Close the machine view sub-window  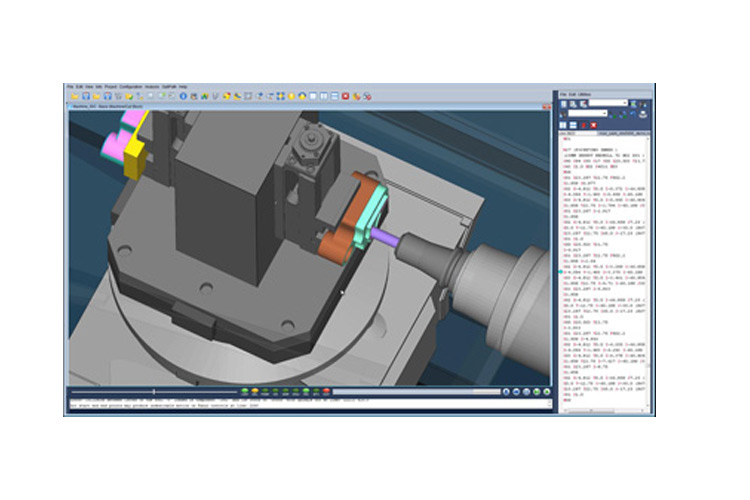[549, 107]
